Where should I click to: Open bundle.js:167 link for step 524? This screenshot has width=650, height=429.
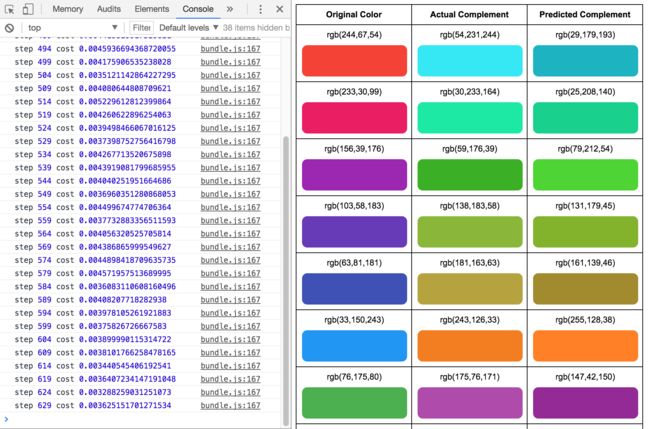(x=230, y=128)
